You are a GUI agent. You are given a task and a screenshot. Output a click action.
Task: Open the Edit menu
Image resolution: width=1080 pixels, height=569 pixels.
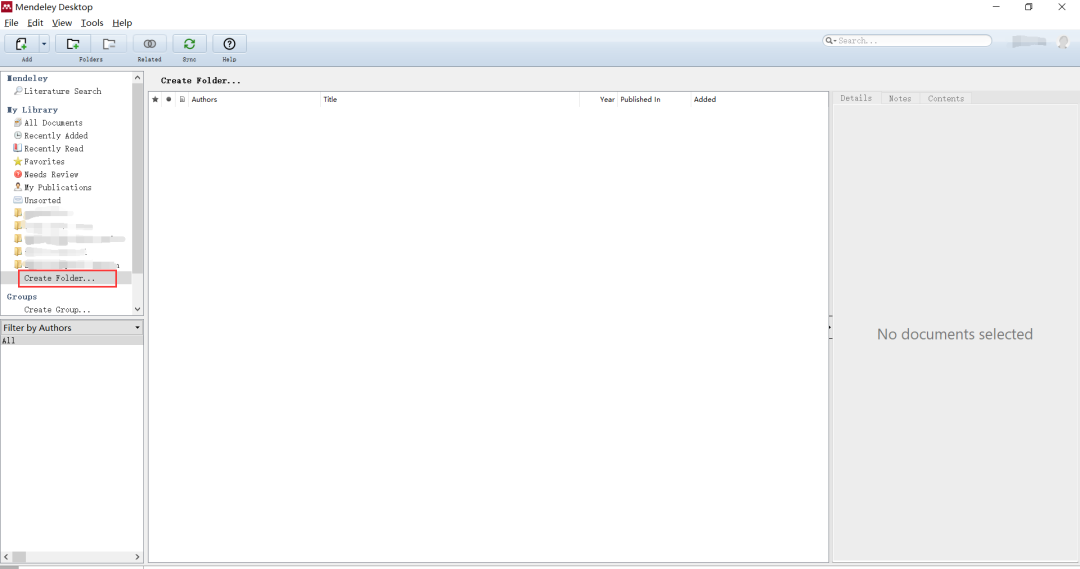point(34,23)
